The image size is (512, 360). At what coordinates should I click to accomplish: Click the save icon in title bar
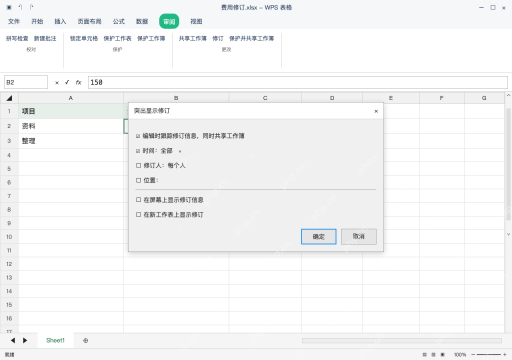(9, 7)
